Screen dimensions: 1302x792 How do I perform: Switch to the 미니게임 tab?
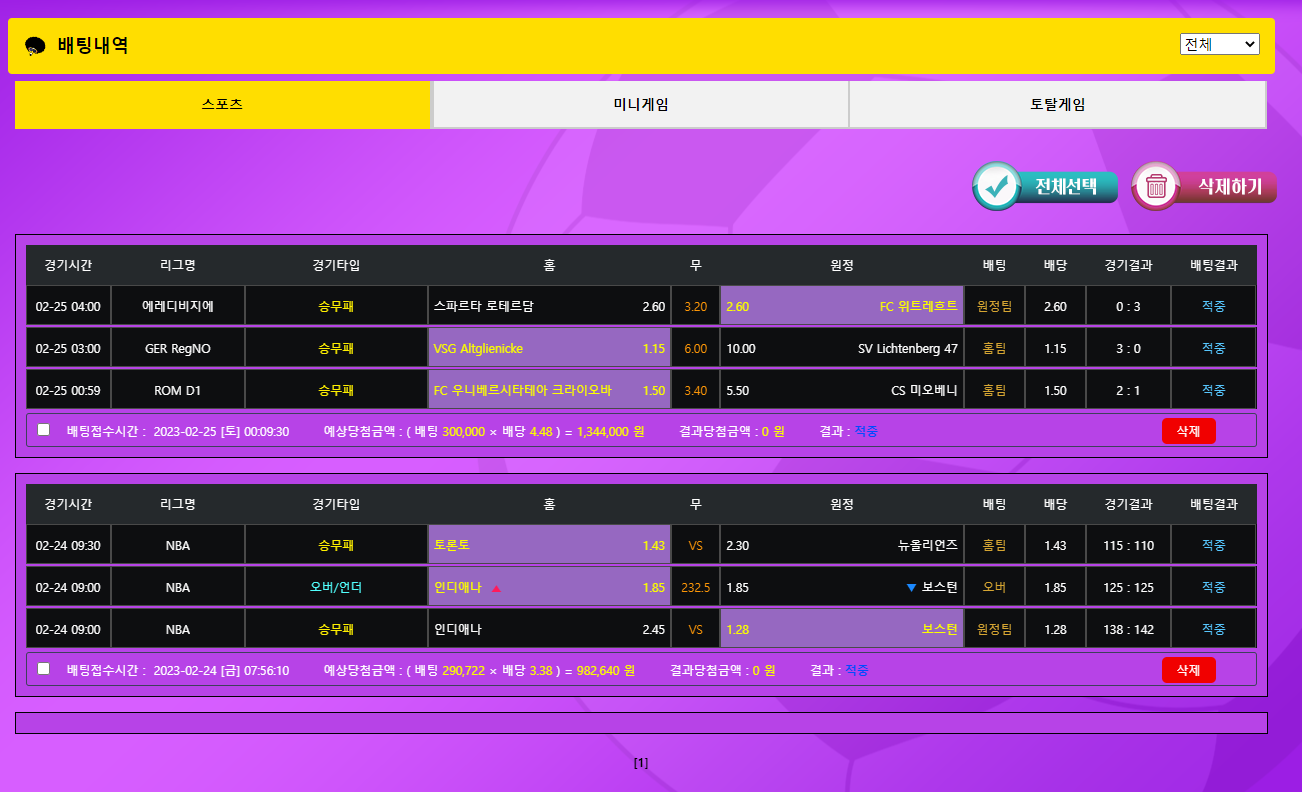(640, 105)
